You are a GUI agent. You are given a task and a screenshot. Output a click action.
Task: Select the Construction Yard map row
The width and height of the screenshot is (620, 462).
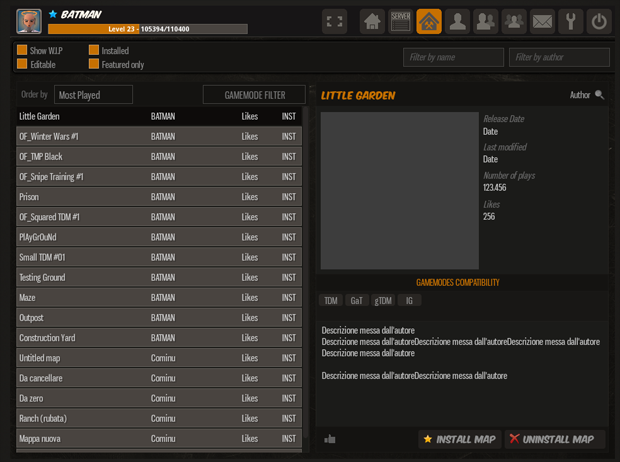pos(159,338)
